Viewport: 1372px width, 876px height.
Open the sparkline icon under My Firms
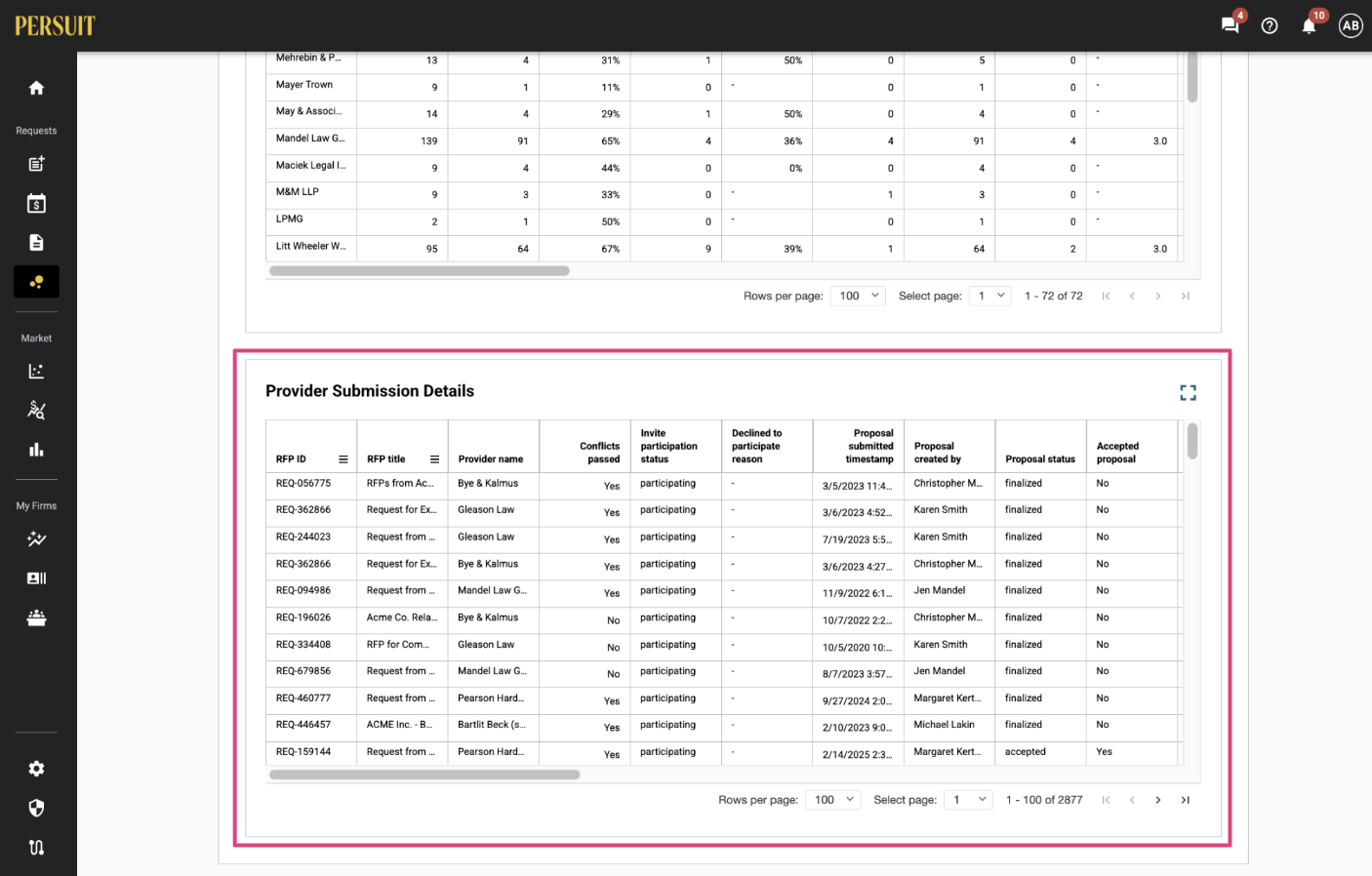click(36, 538)
